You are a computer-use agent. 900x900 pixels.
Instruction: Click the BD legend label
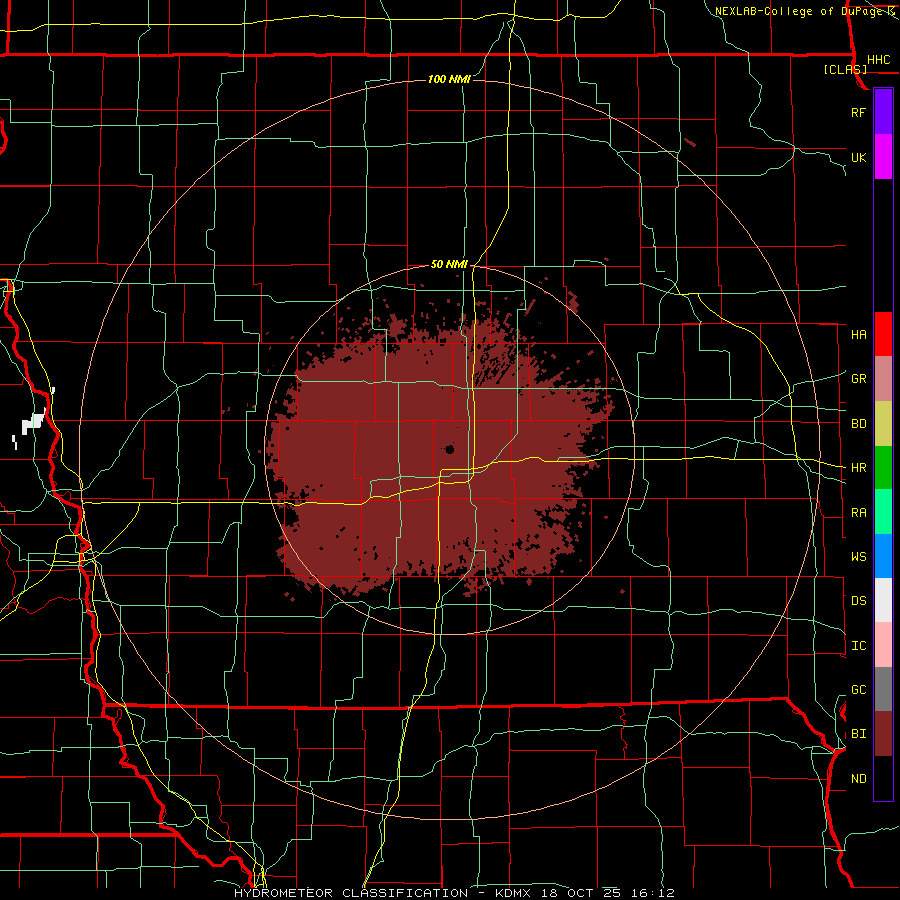pyautogui.click(x=859, y=424)
